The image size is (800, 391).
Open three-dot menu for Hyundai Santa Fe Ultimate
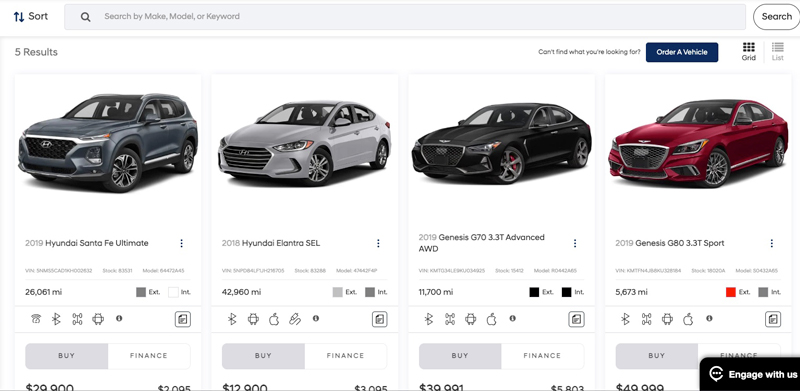[x=181, y=243]
